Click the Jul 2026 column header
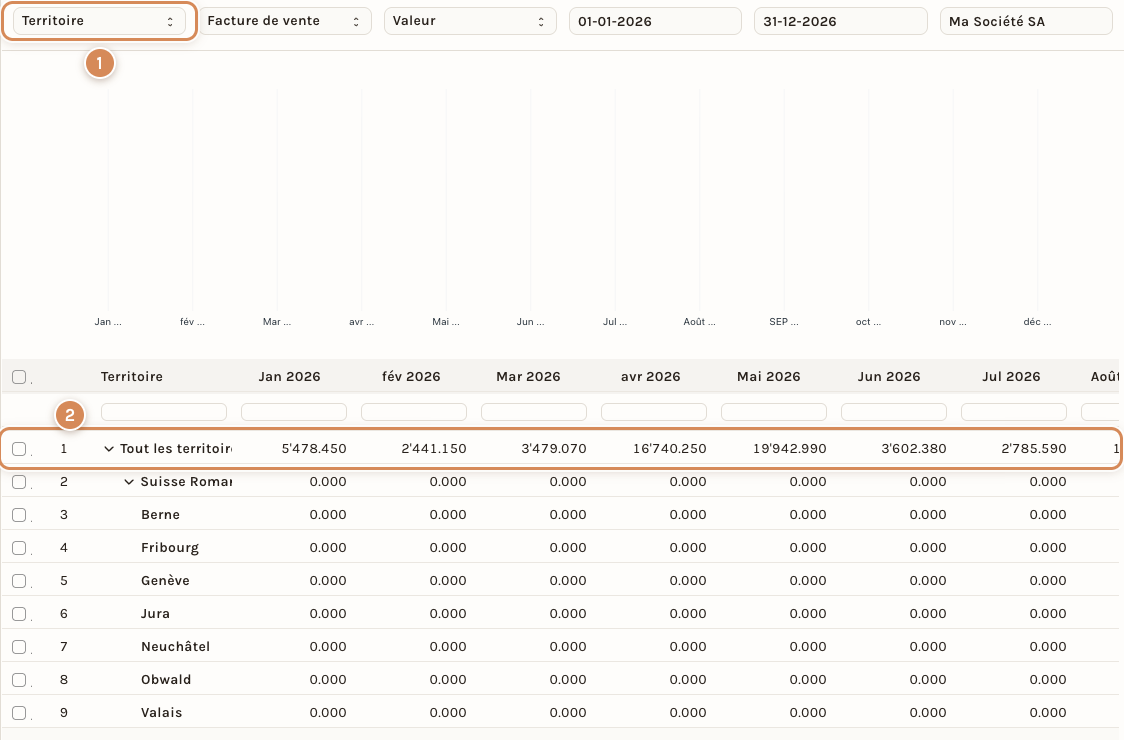1124x740 pixels. tap(1011, 376)
